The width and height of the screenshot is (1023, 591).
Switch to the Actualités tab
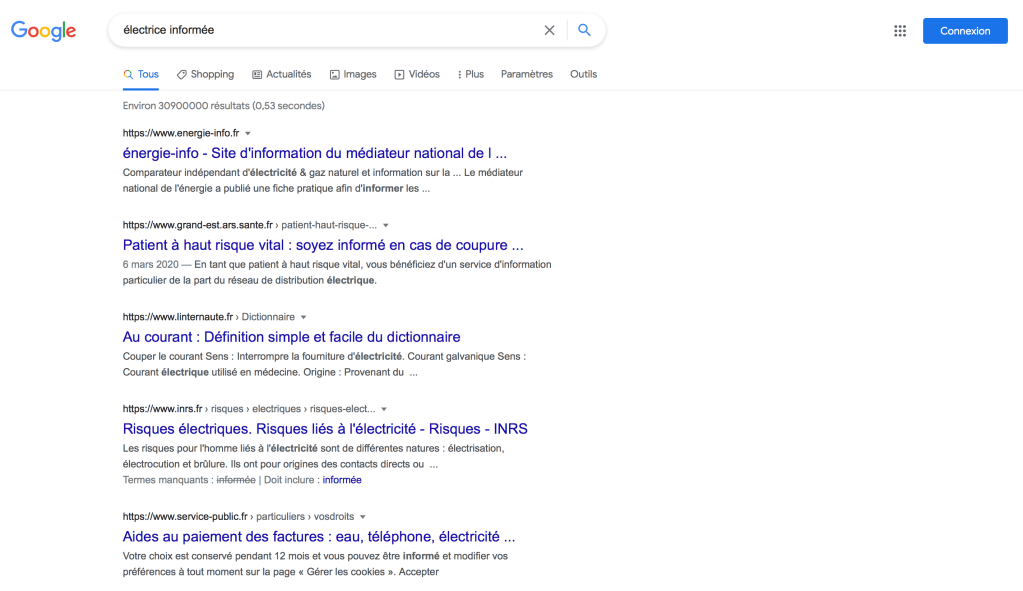click(x=282, y=74)
